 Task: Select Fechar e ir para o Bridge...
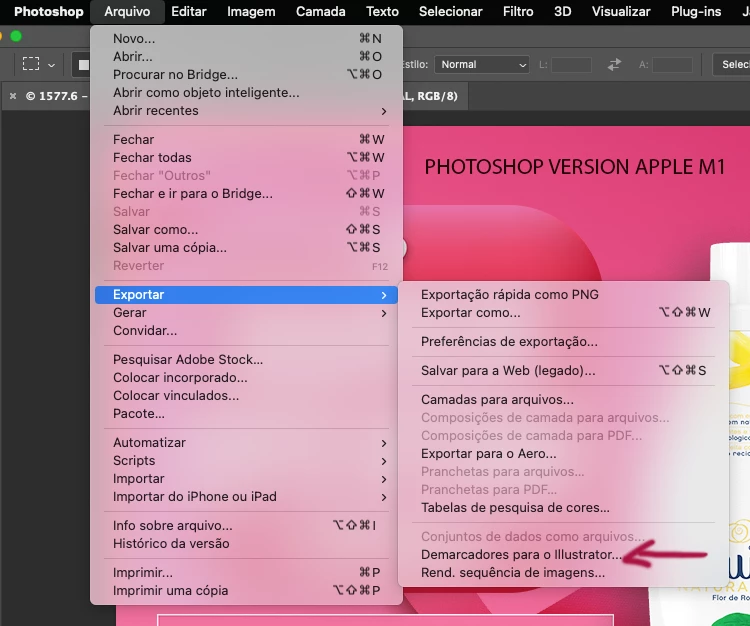point(246,193)
